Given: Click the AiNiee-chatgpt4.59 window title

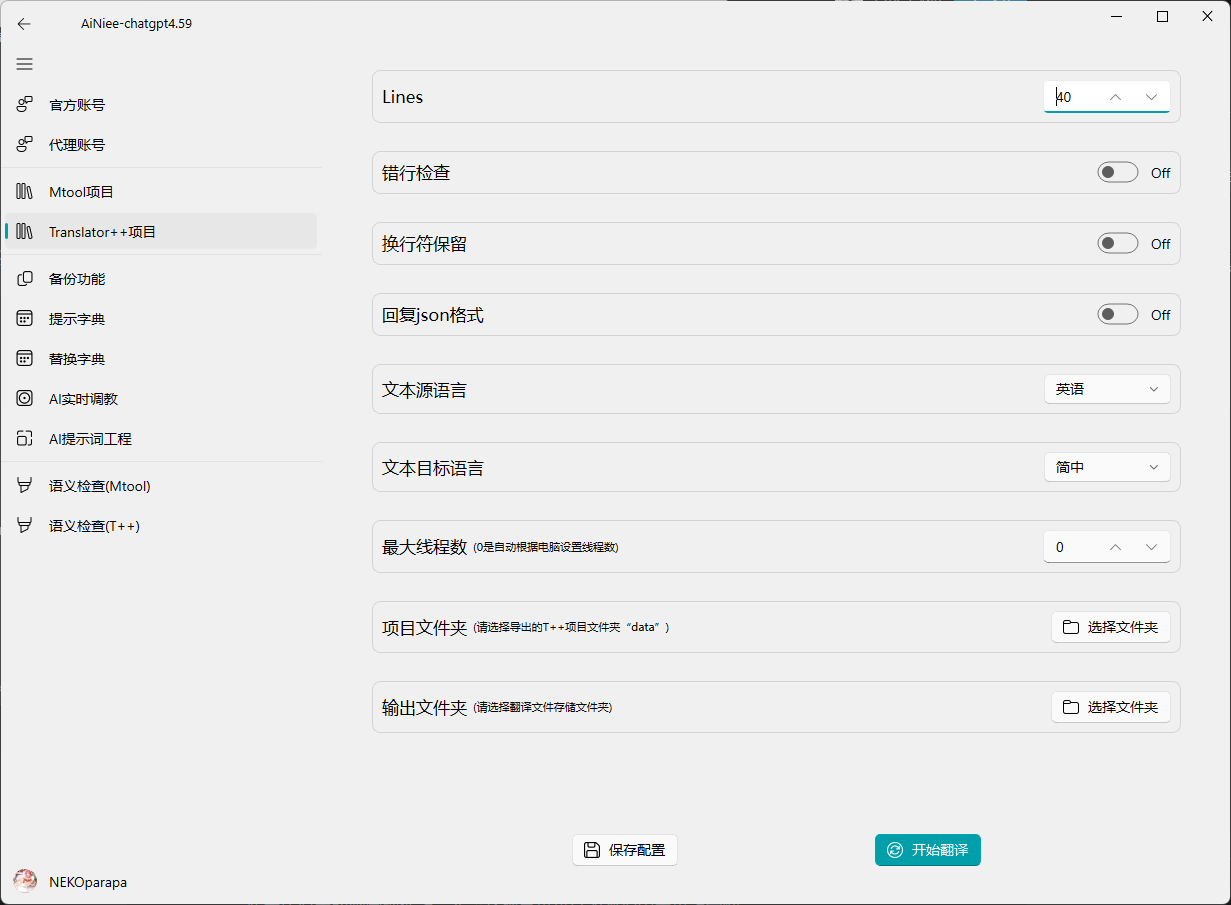Looking at the screenshot, I should (136, 24).
